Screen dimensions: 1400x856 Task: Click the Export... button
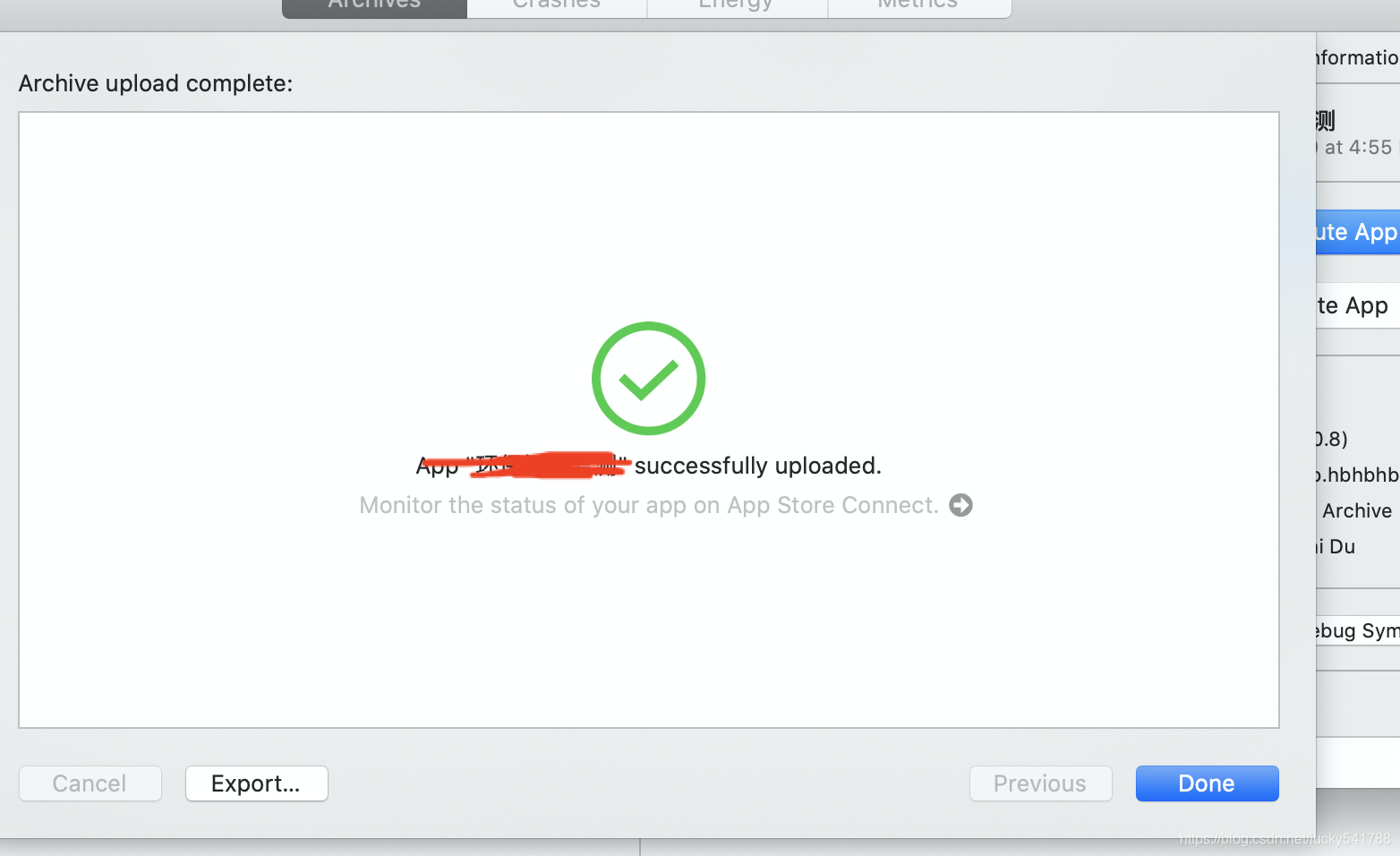click(x=256, y=783)
